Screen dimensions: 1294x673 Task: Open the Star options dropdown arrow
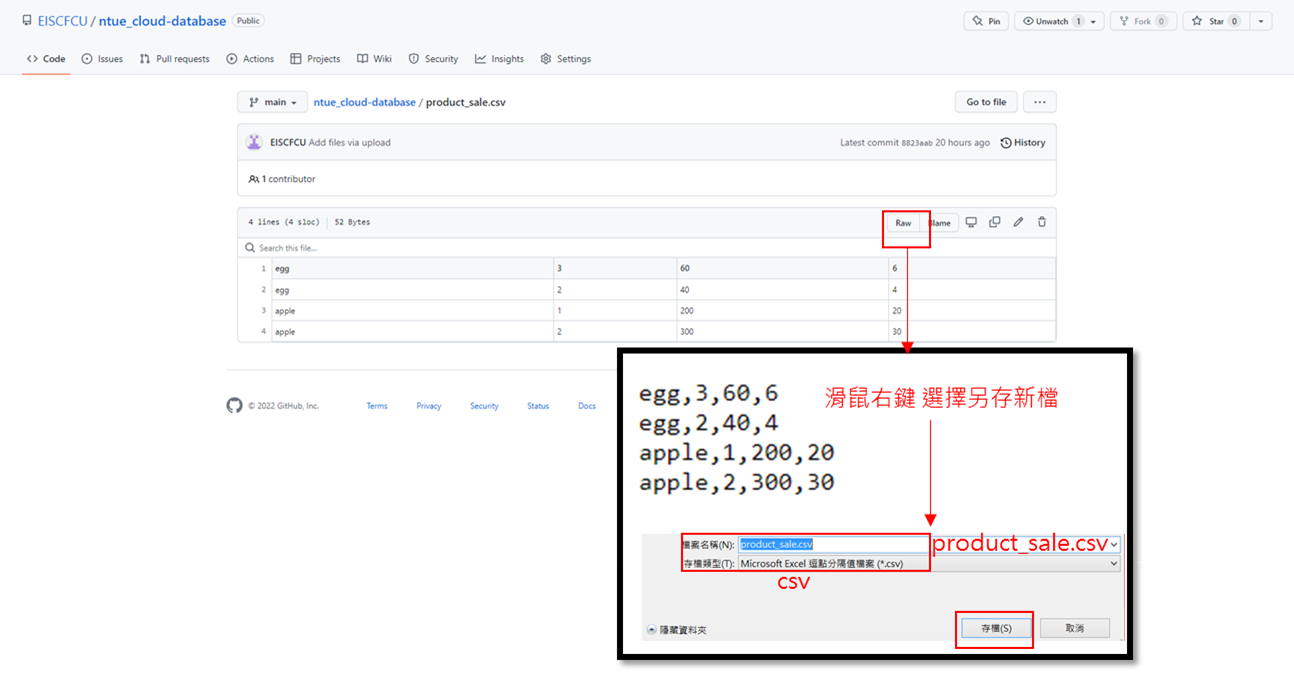coord(1260,20)
